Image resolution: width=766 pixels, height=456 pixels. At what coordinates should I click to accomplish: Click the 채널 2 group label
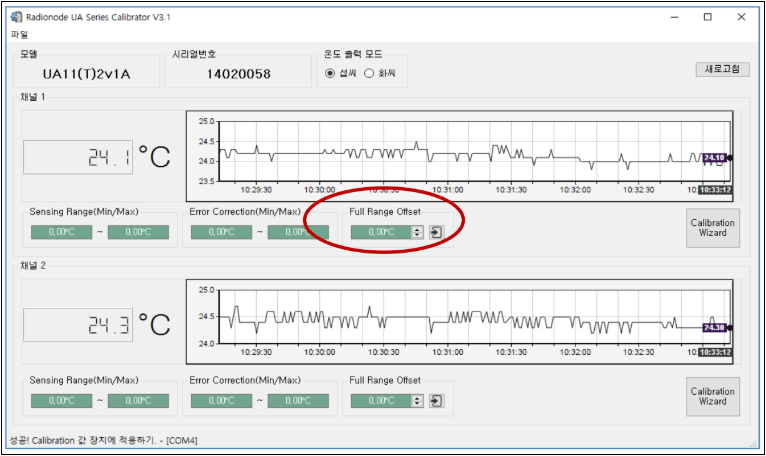[33, 266]
